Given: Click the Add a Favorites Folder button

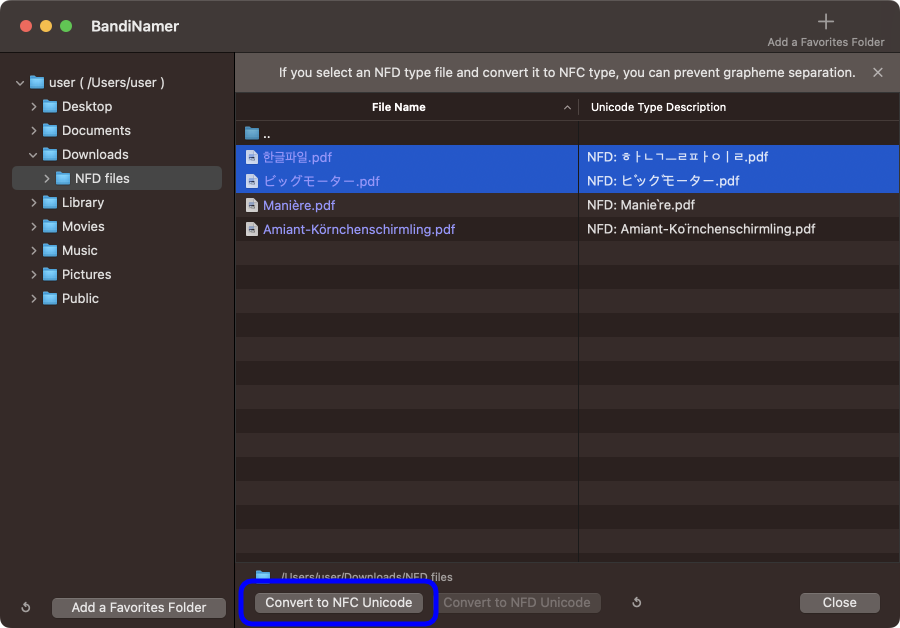Looking at the screenshot, I should [139, 607].
